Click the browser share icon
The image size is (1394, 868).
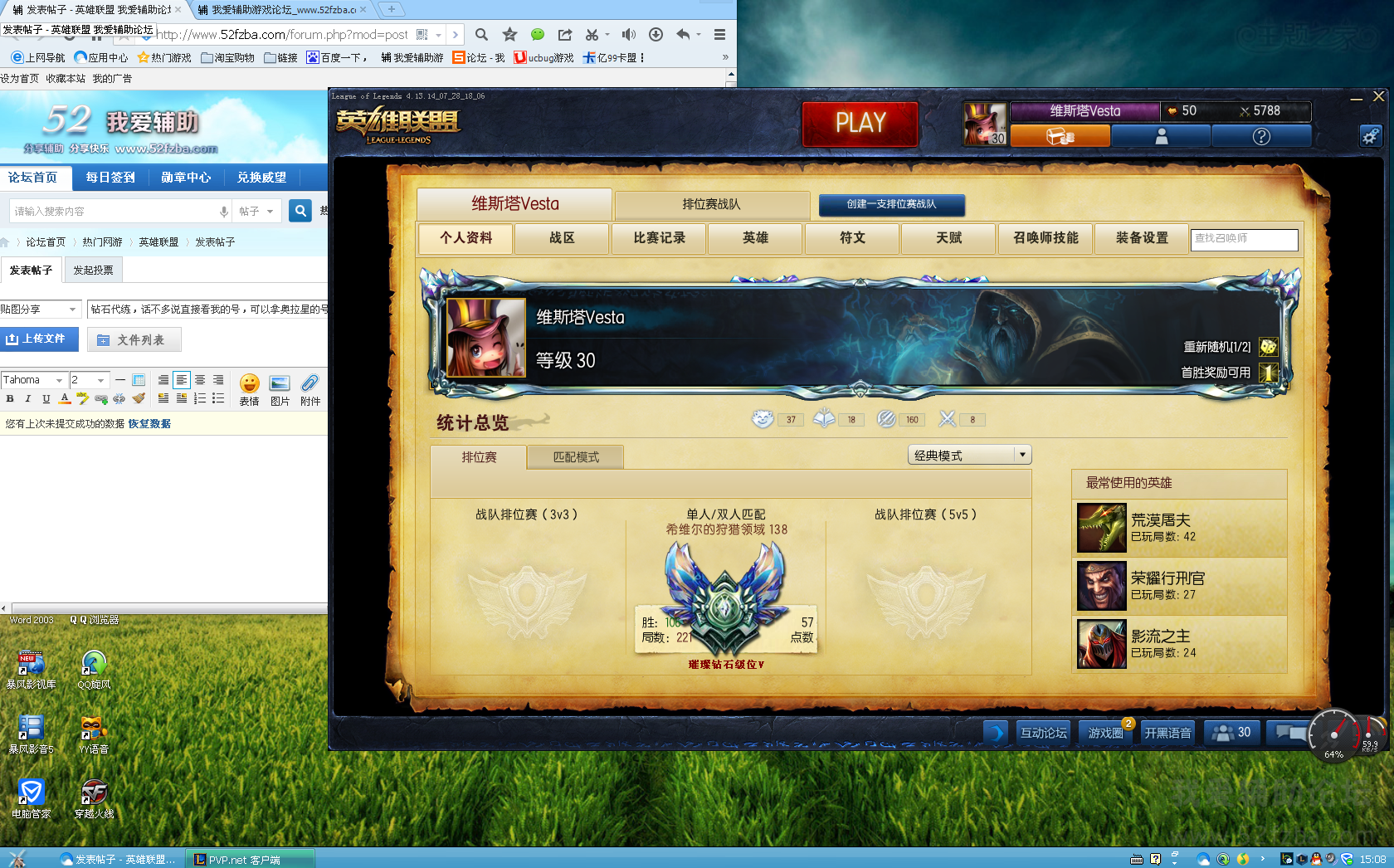point(565,35)
